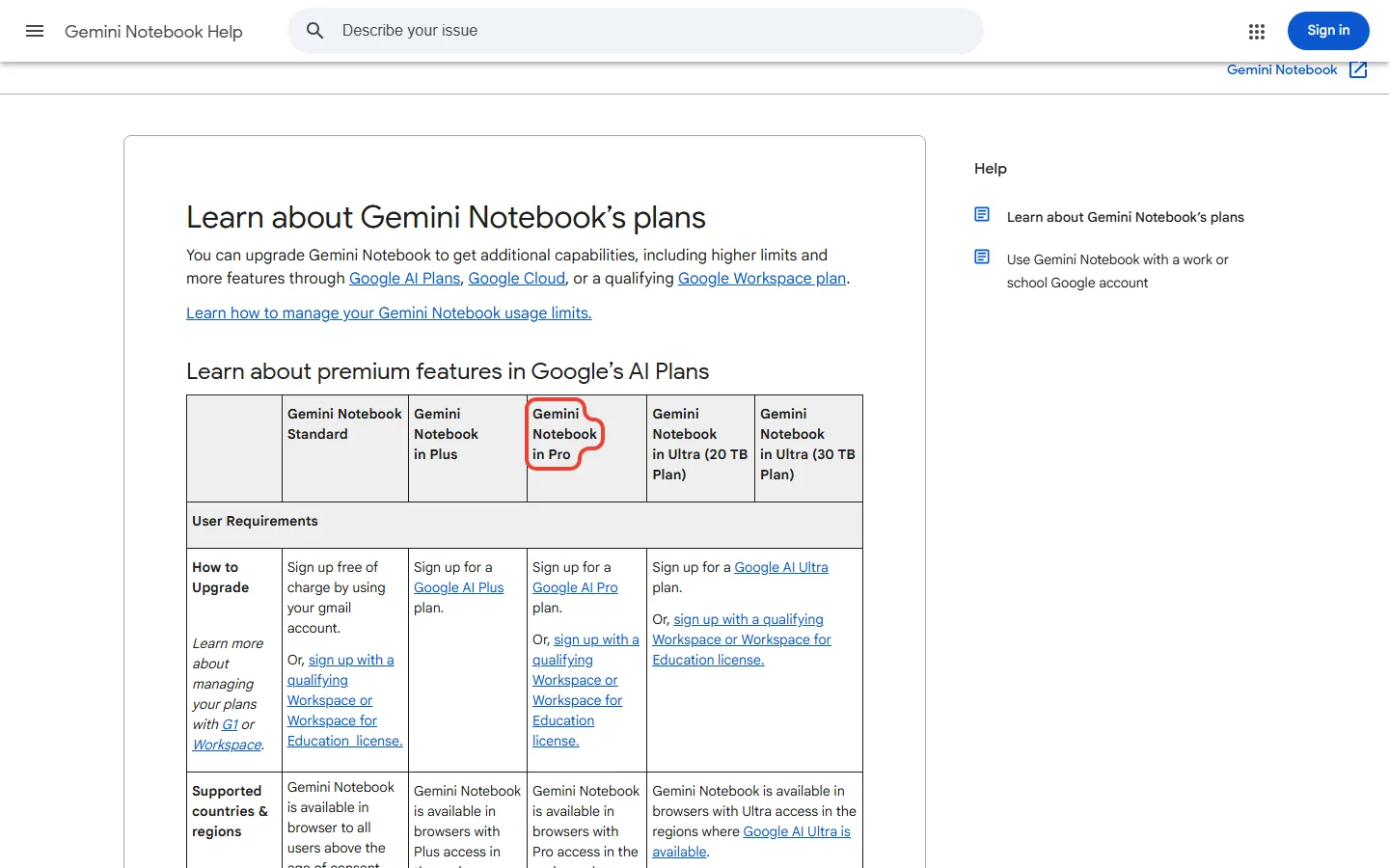Select sidebar item Learn about Gemini Notebook's plans
This screenshot has width=1389, height=868.
[1126, 217]
